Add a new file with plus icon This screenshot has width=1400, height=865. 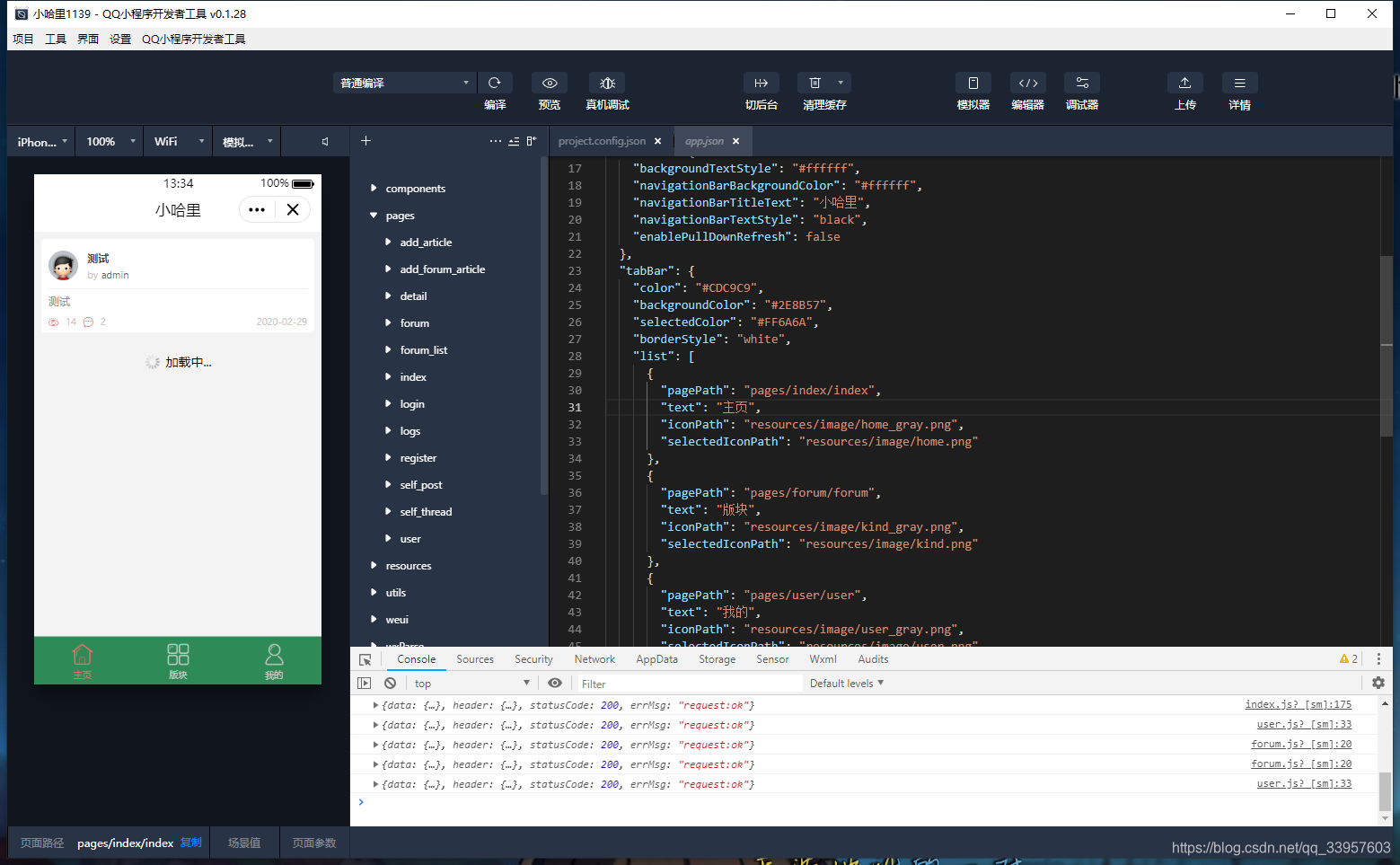point(365,140)
